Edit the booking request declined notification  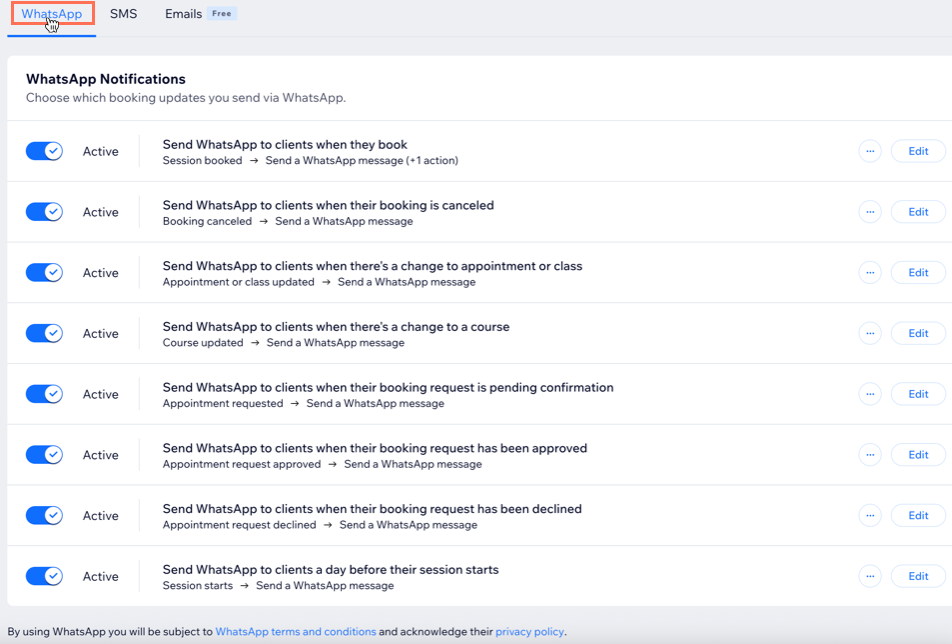(x=917, y=516)
